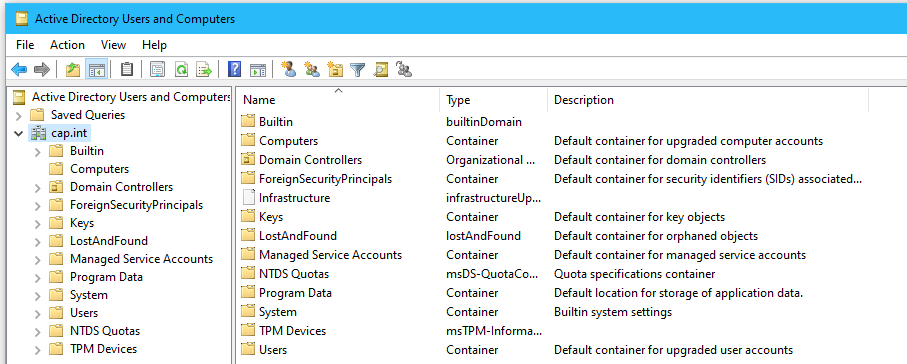Expand the Users tree node

(x=38, y=313)
